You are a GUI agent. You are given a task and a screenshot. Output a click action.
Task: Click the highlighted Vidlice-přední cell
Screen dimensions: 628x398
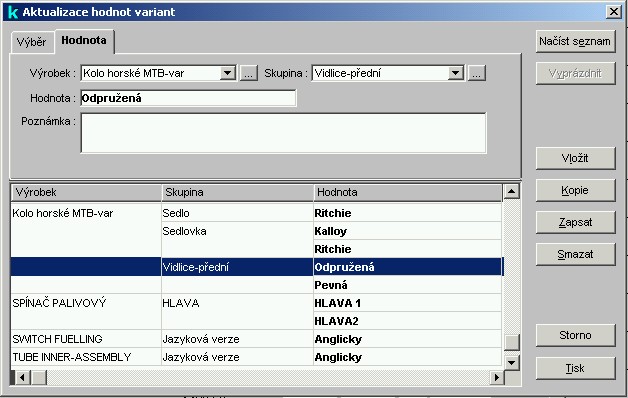tap(237, 267)
